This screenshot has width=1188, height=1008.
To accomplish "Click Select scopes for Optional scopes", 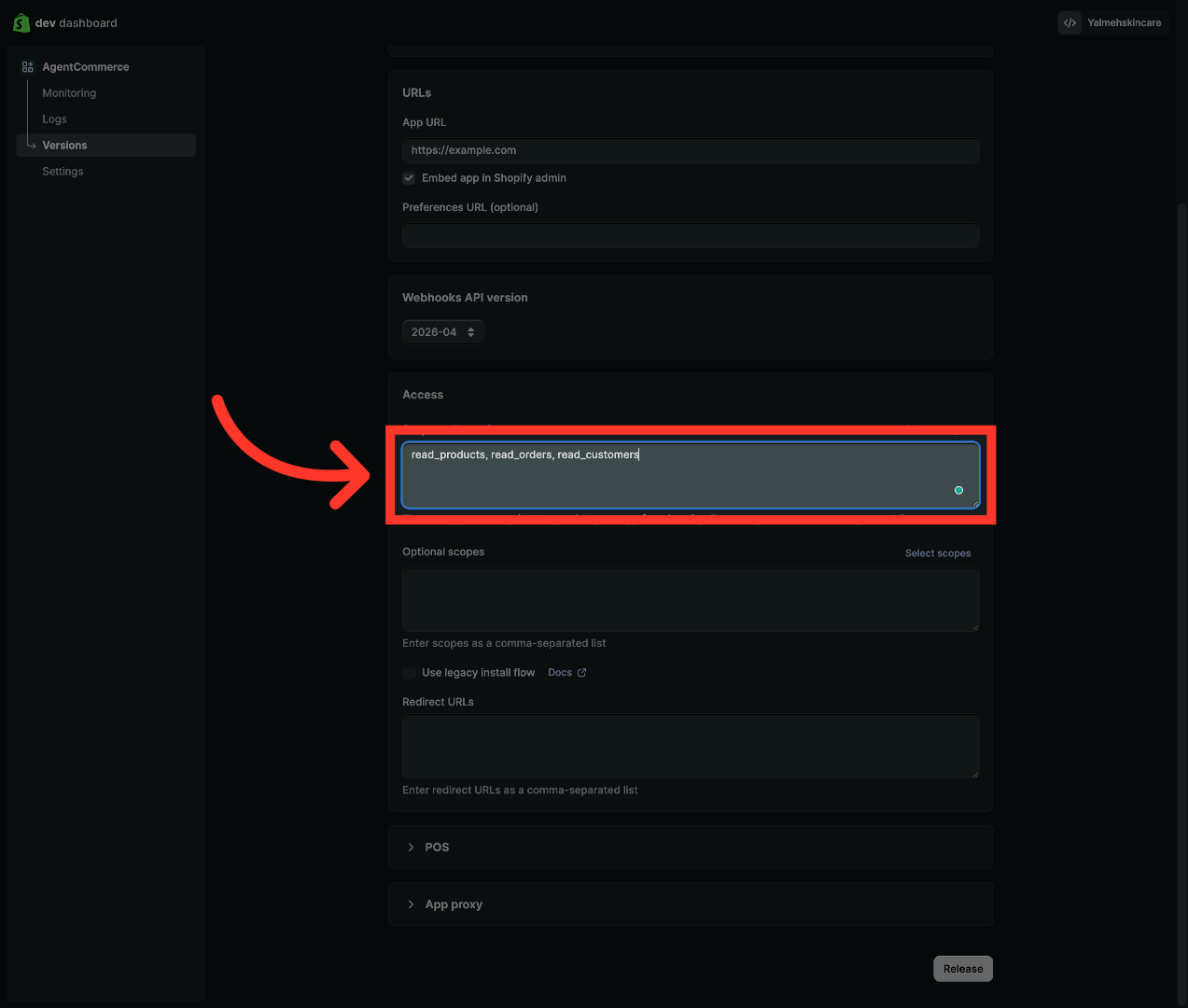I will pos(938,553).
